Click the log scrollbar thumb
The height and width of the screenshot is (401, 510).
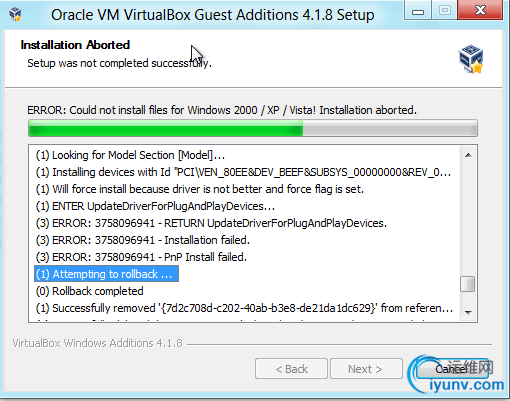(x=468, y=284)
